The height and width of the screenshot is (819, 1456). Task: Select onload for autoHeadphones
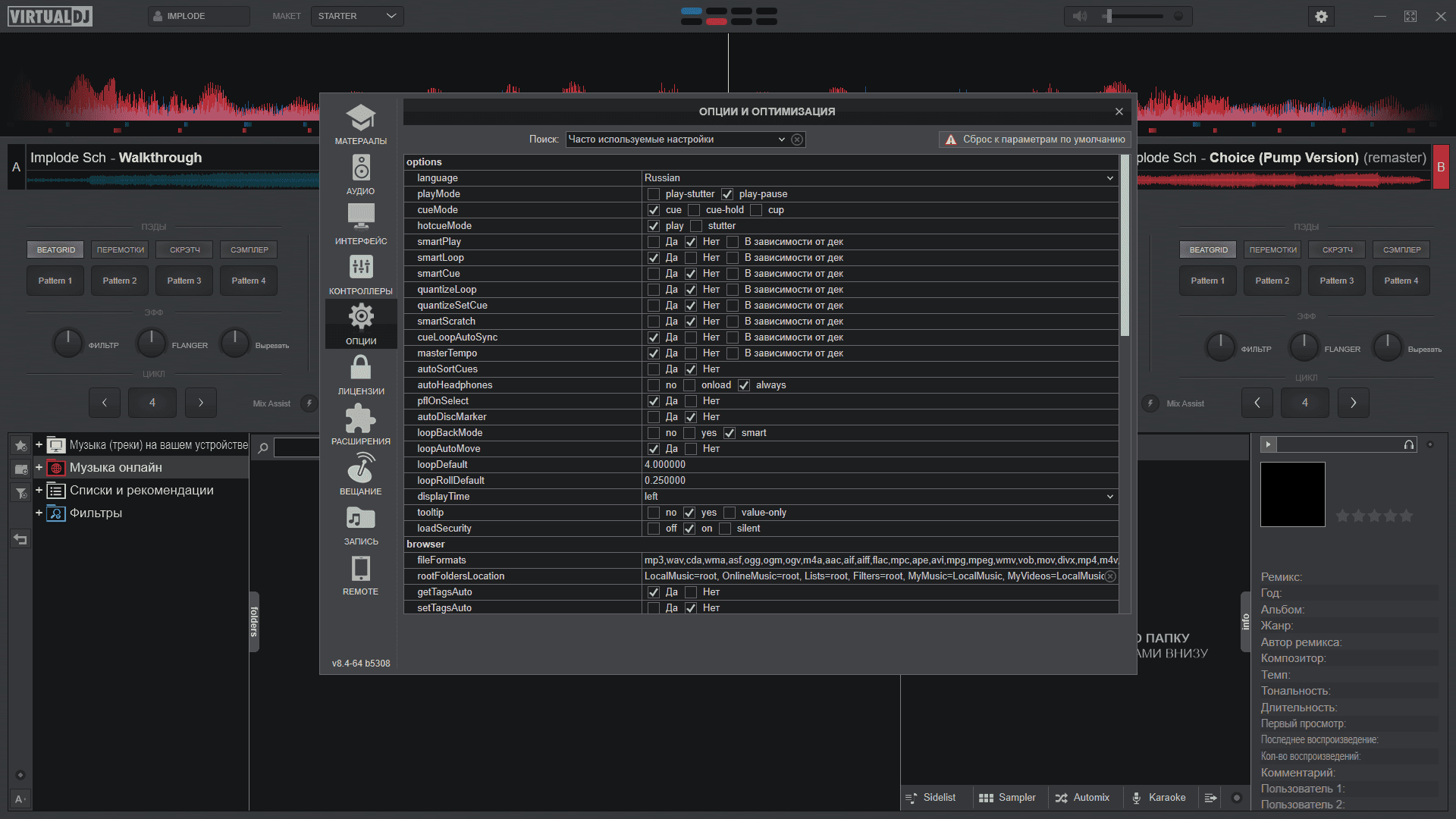point(689,385)
